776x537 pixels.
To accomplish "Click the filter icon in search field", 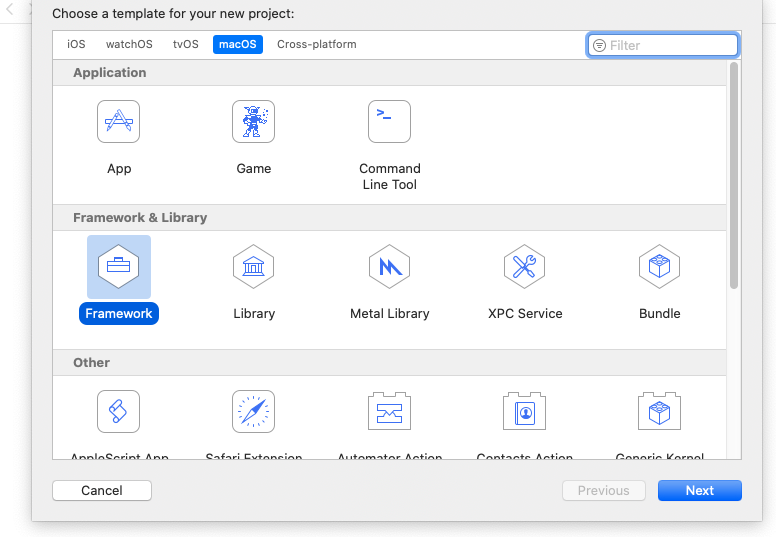I will (x=599, y=46).
